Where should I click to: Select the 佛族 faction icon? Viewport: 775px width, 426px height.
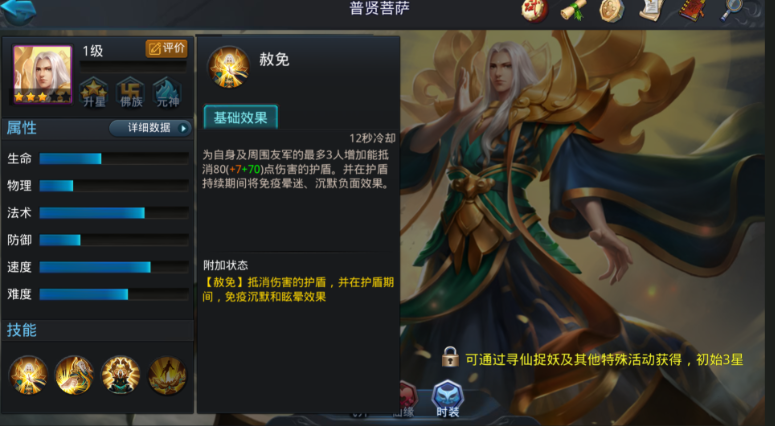click(x=130, y=93)
